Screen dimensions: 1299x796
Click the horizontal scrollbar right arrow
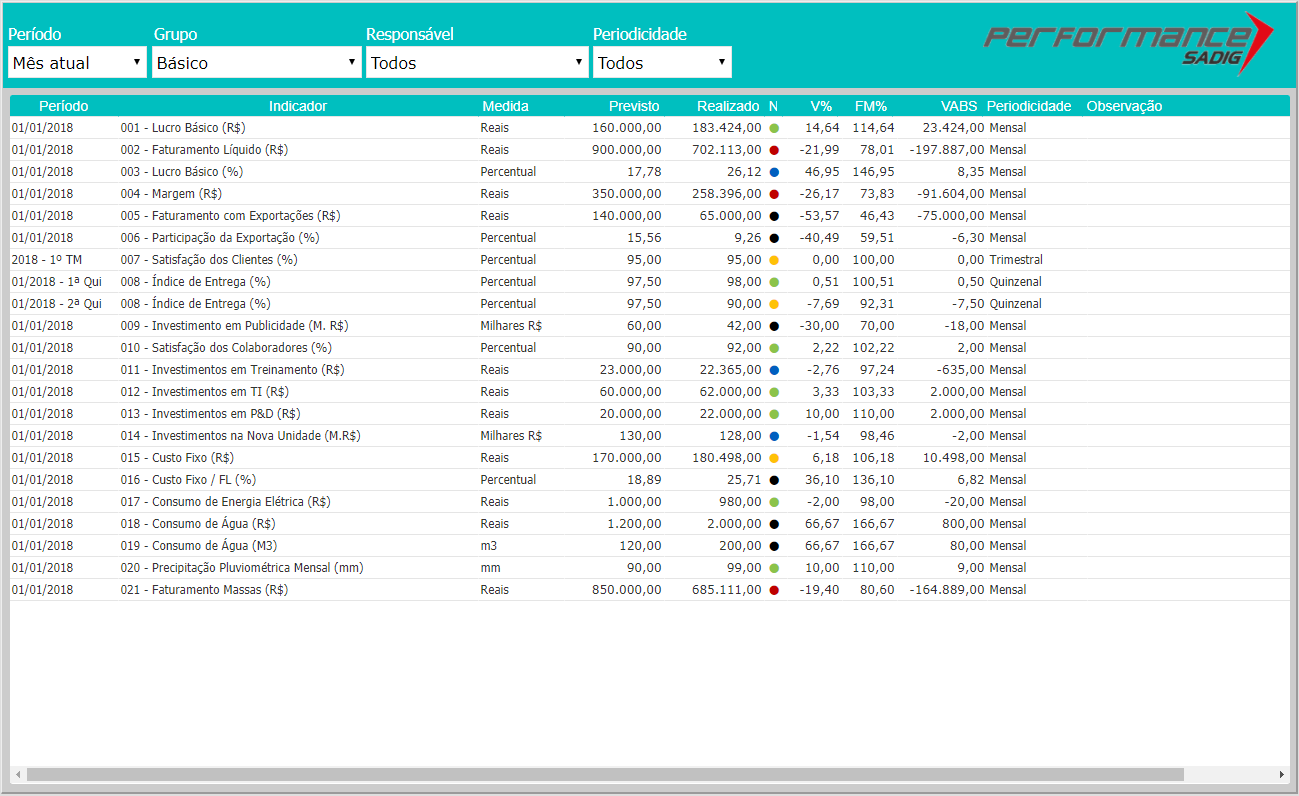[1282, 775]
